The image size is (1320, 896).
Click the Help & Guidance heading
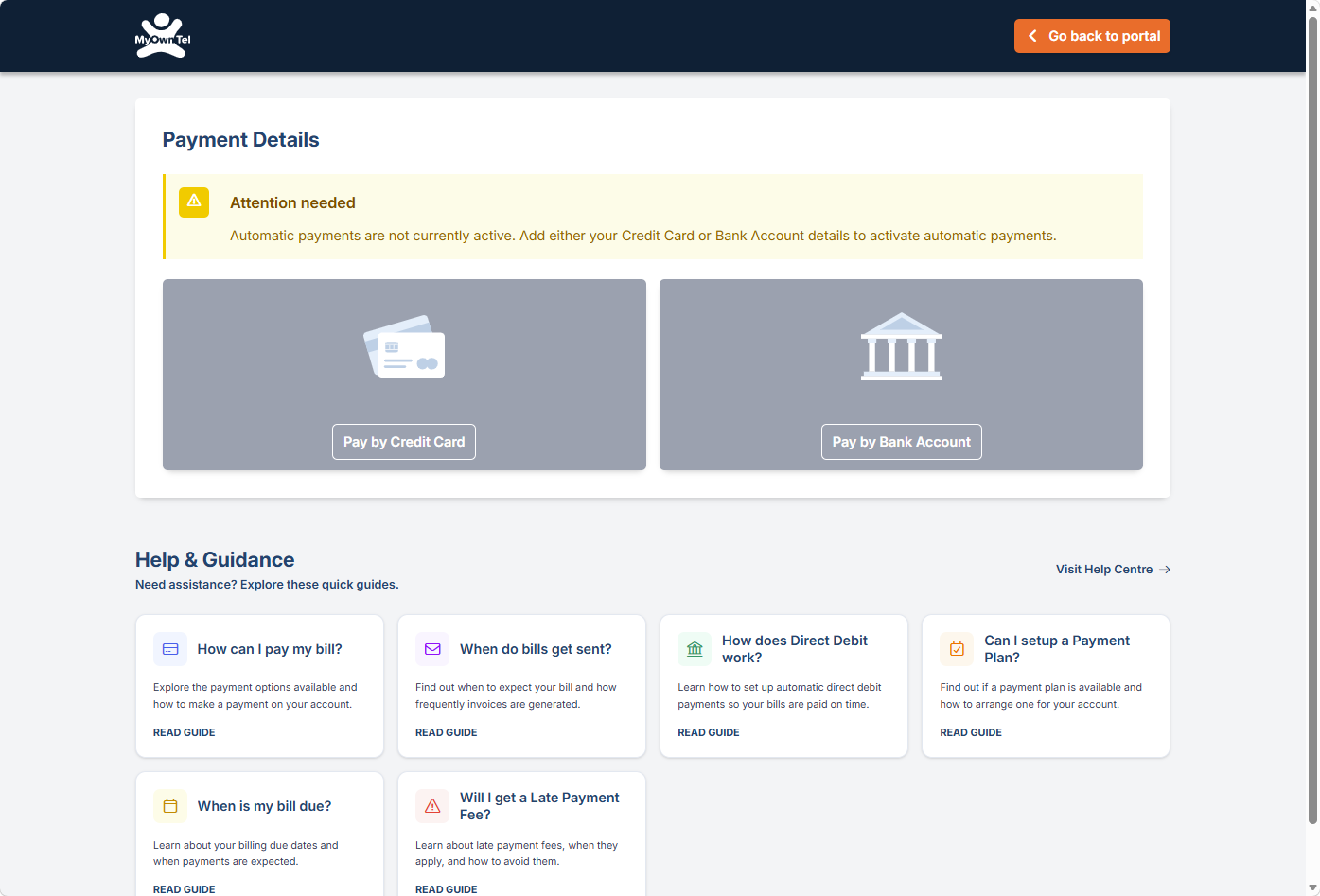pos(215,560)
